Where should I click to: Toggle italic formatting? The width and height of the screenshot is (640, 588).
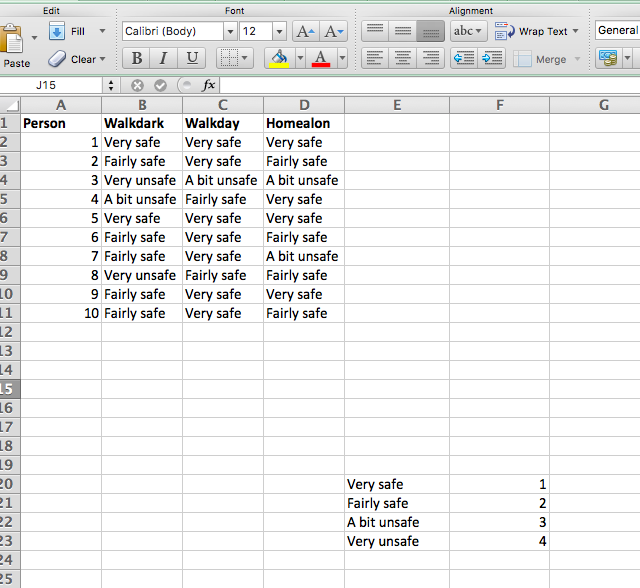(x=164, y=59)
